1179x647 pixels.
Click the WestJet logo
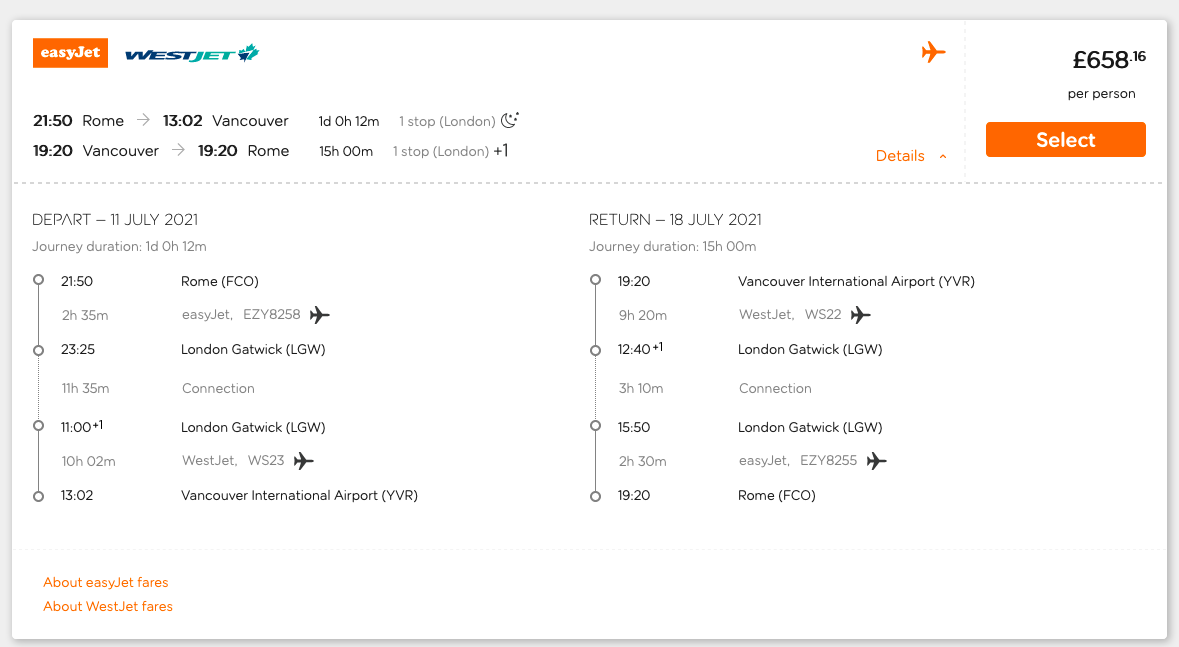click(x=192, y=53)
